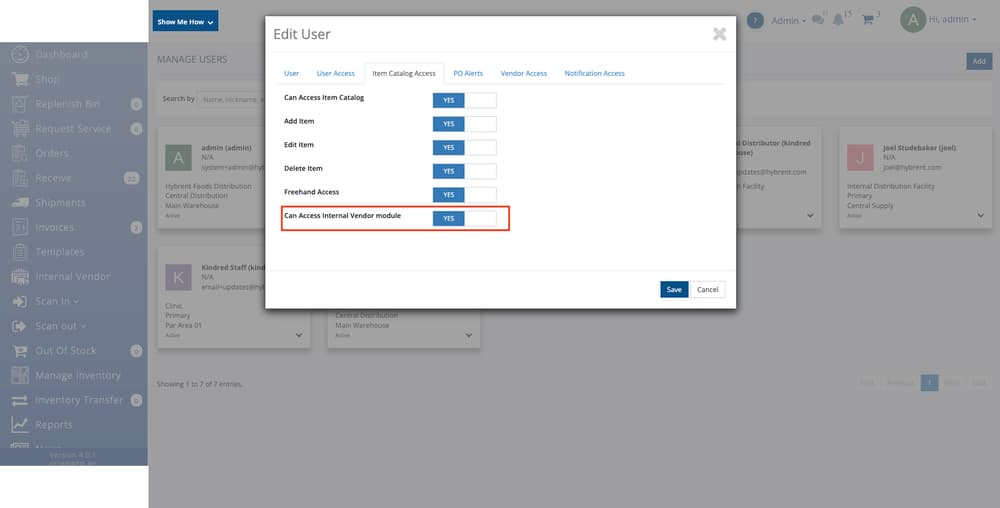Click 'Showing 1 to 7 of 7 entries.' text
The image size is (1000, 508).
tap(200, 384)
